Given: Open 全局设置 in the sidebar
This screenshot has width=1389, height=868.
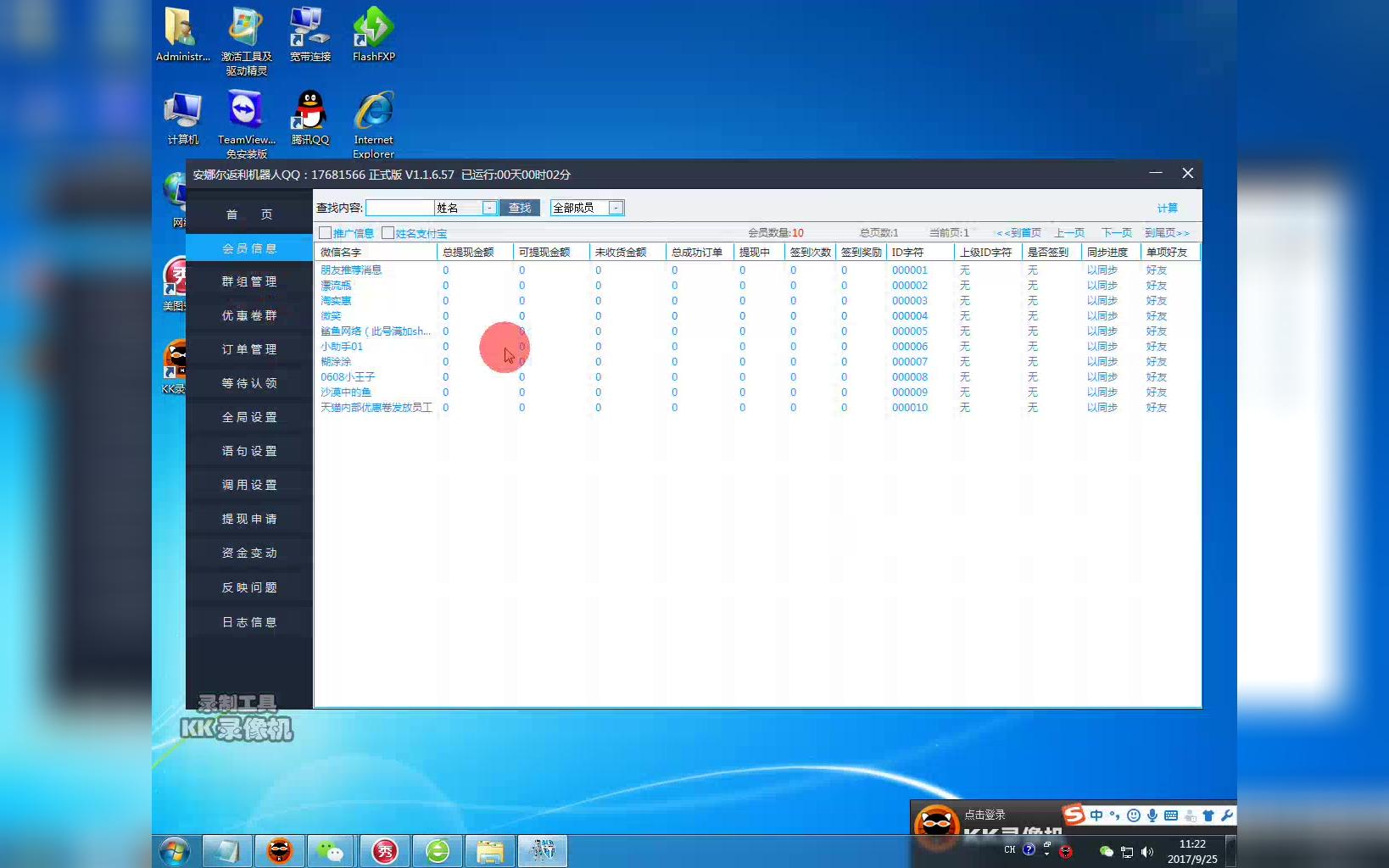Looking at the screenshot, I should click(x=249, y=417).
